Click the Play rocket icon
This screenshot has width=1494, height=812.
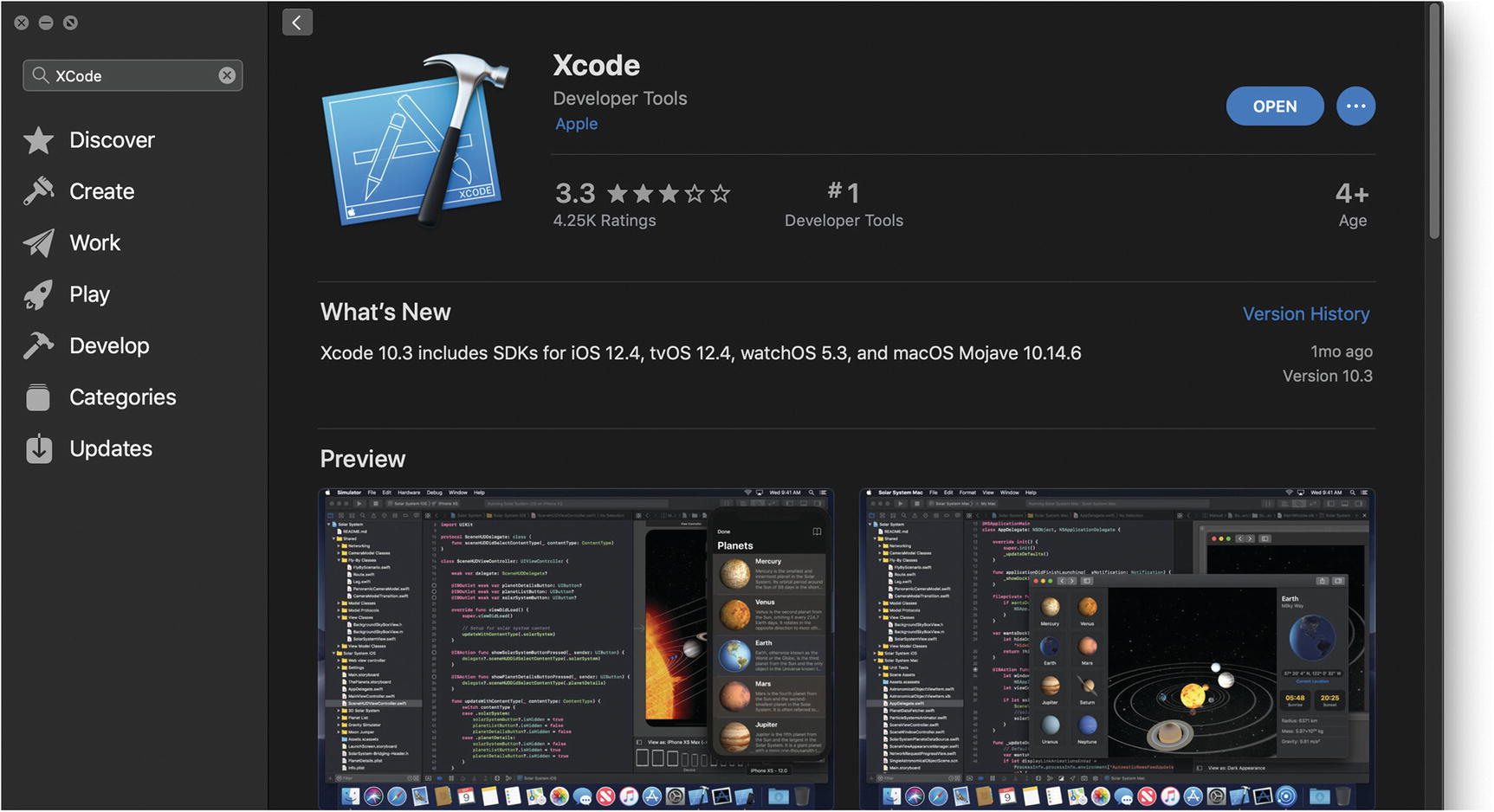(x=38, y=294)
